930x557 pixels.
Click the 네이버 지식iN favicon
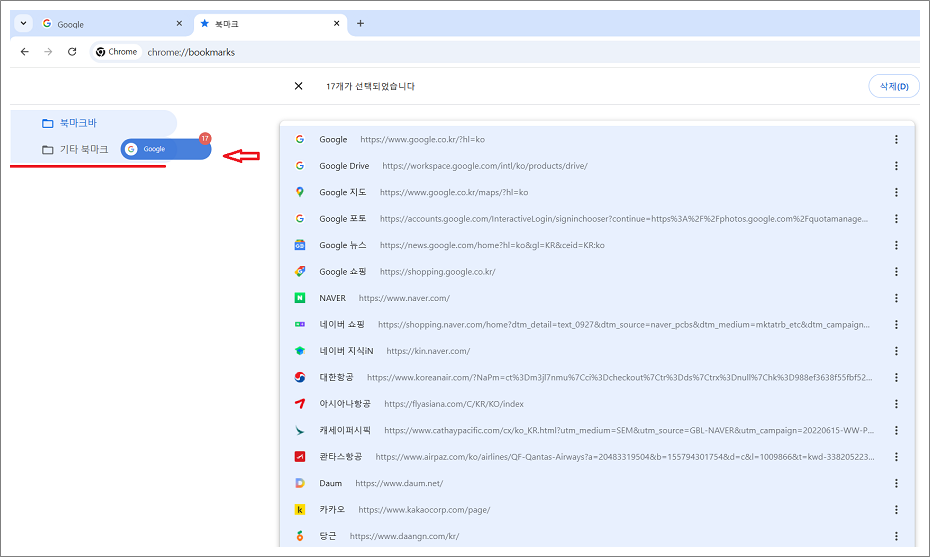tap(300, 351)
